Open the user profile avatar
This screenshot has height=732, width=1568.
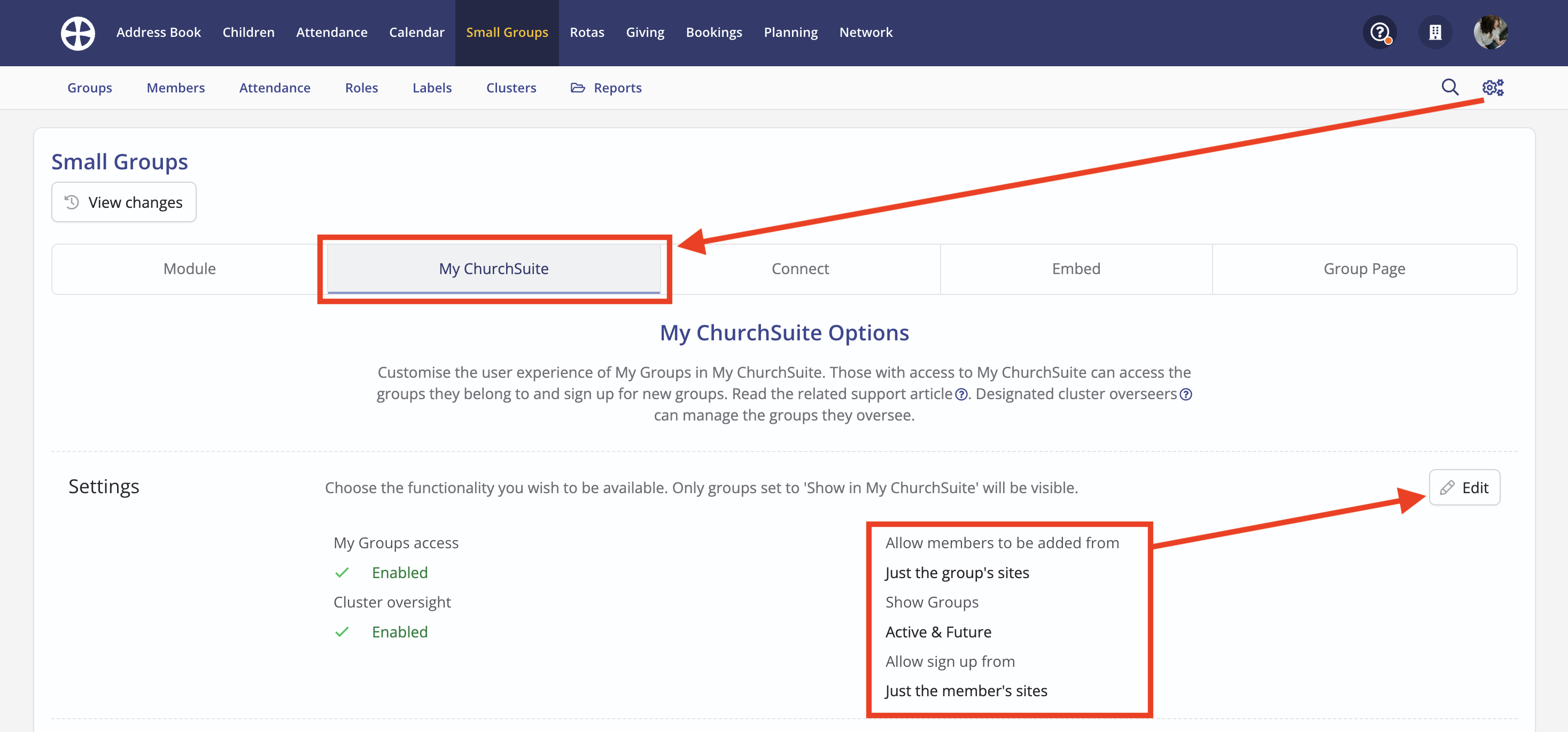pyautogui.click(x=1490, y=32)
